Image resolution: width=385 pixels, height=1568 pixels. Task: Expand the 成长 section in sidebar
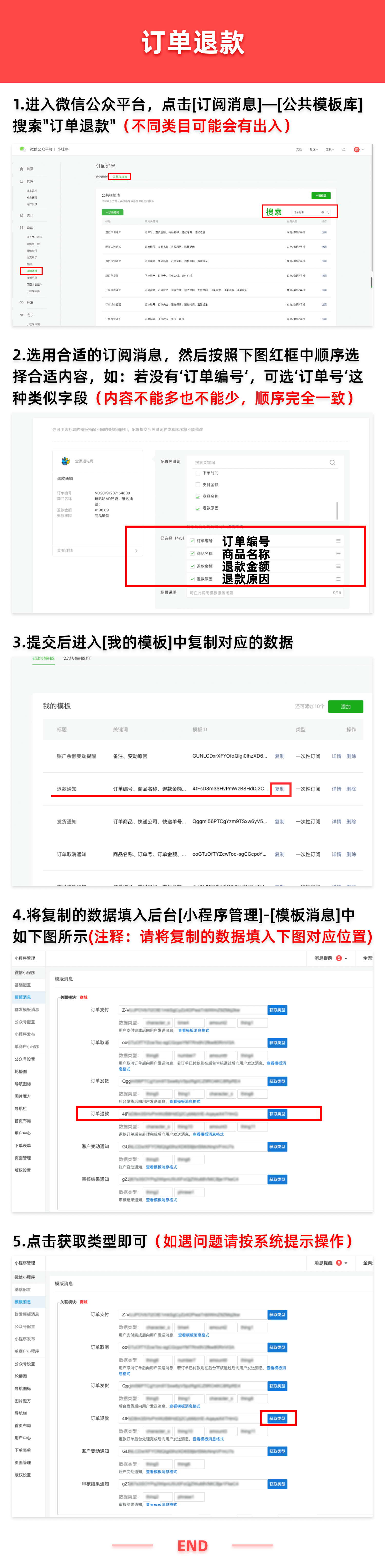(22, 315)
